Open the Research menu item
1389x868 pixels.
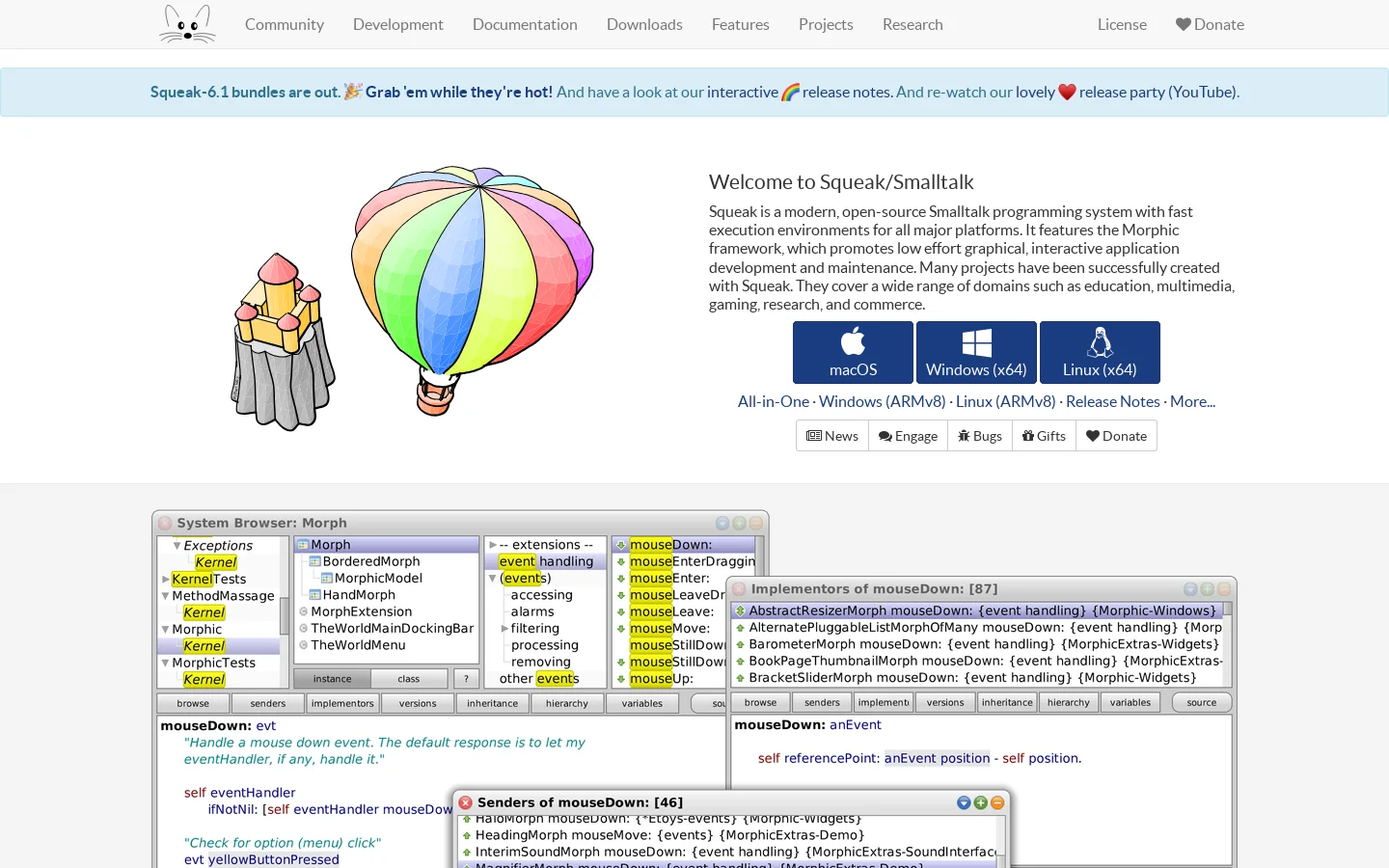pyautogui.click(x=912, y=24)
